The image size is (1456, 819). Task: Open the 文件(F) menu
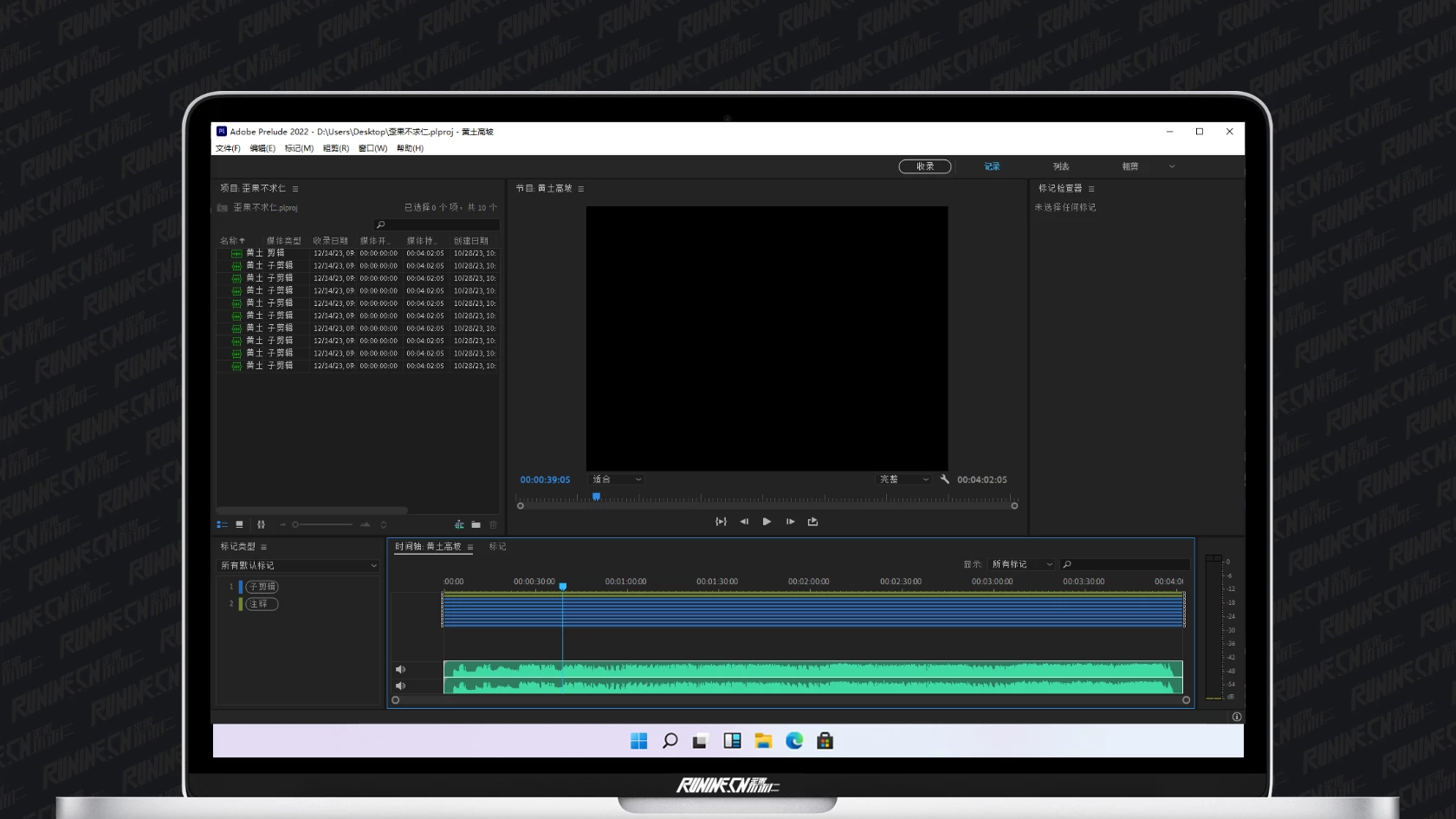(228, 148)
